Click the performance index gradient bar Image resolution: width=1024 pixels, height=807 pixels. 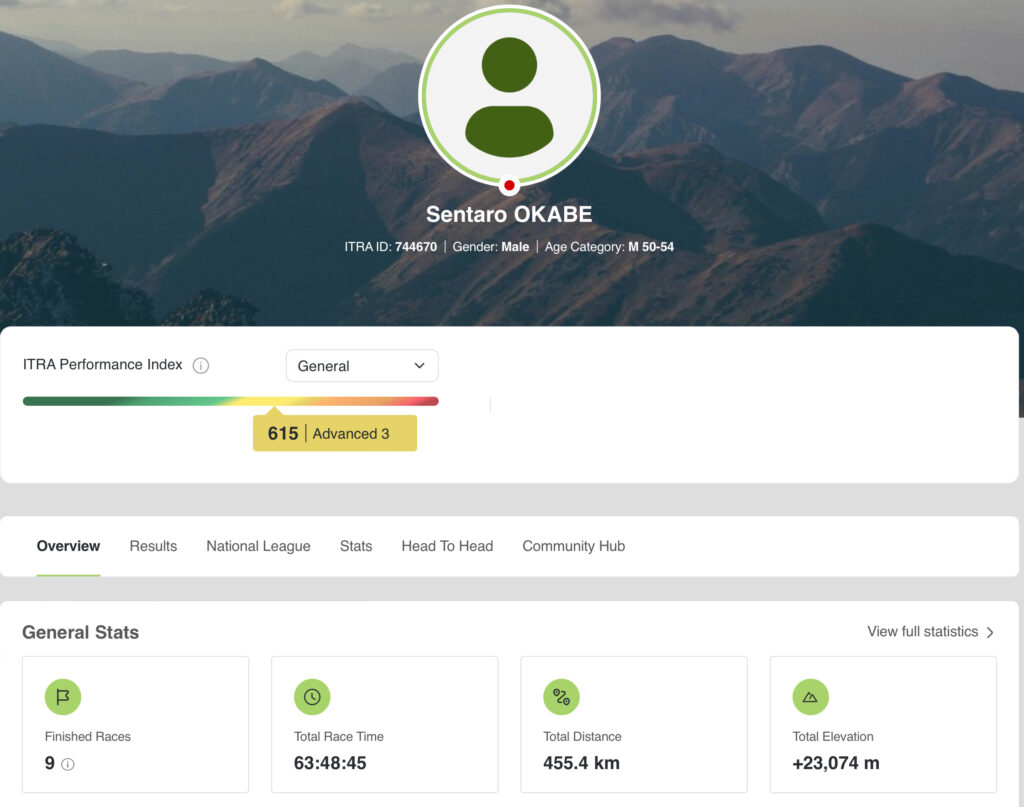click(230, 401)
